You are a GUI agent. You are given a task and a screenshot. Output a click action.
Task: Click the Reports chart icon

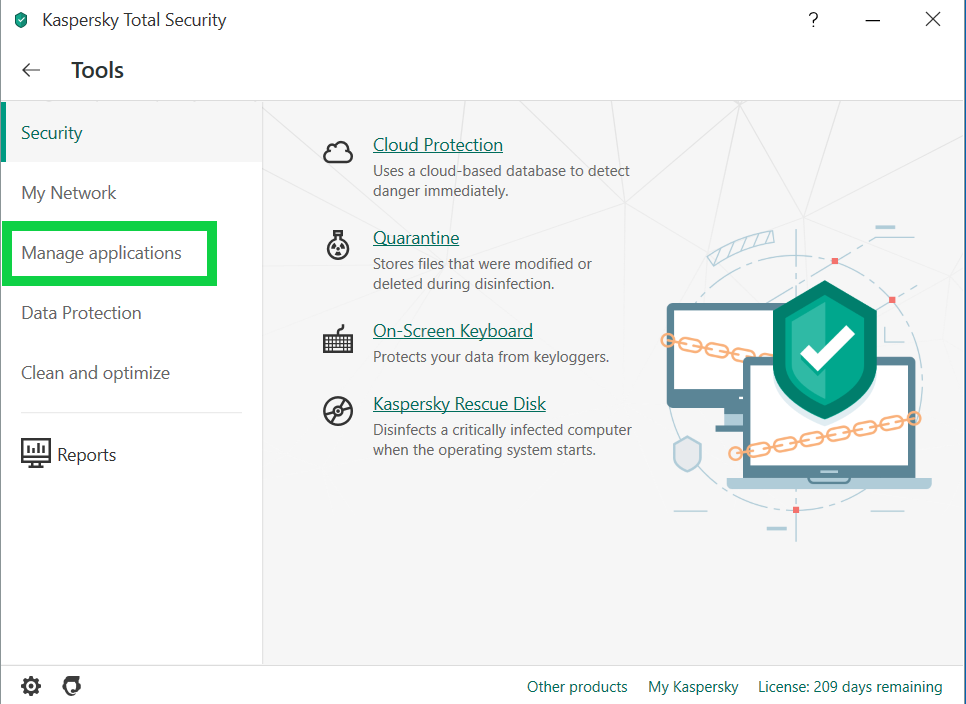pos(35,454)
